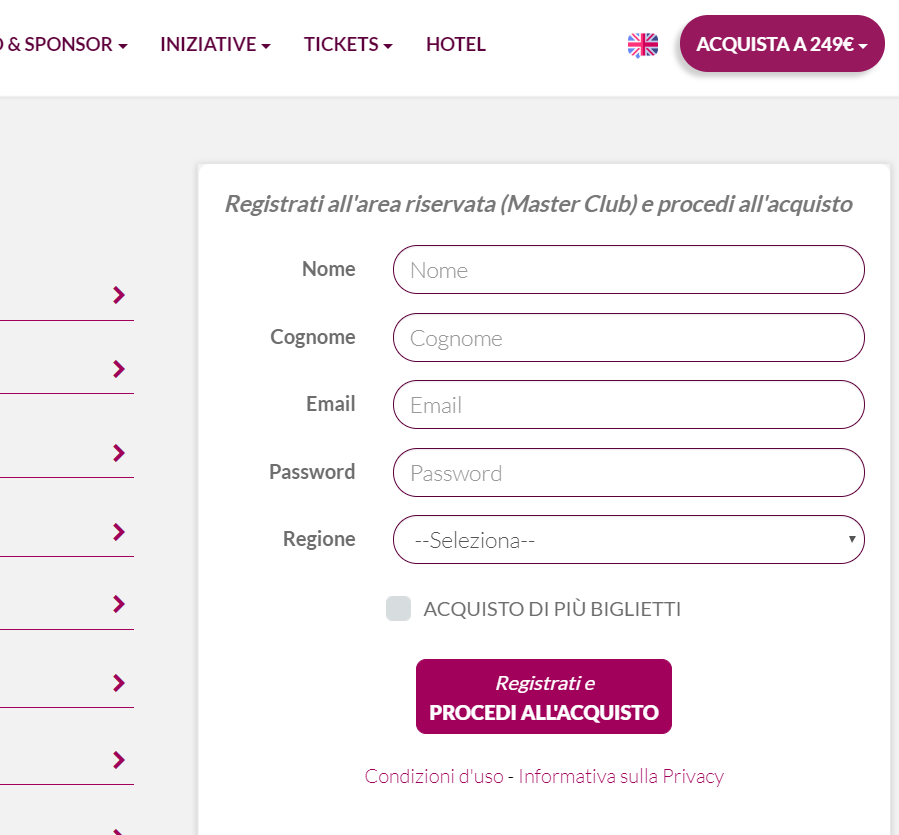The width and height of the screenshot is (899, 835).
Task: Go to the HOTEL menu item
Action: click(x=456, y=44)
